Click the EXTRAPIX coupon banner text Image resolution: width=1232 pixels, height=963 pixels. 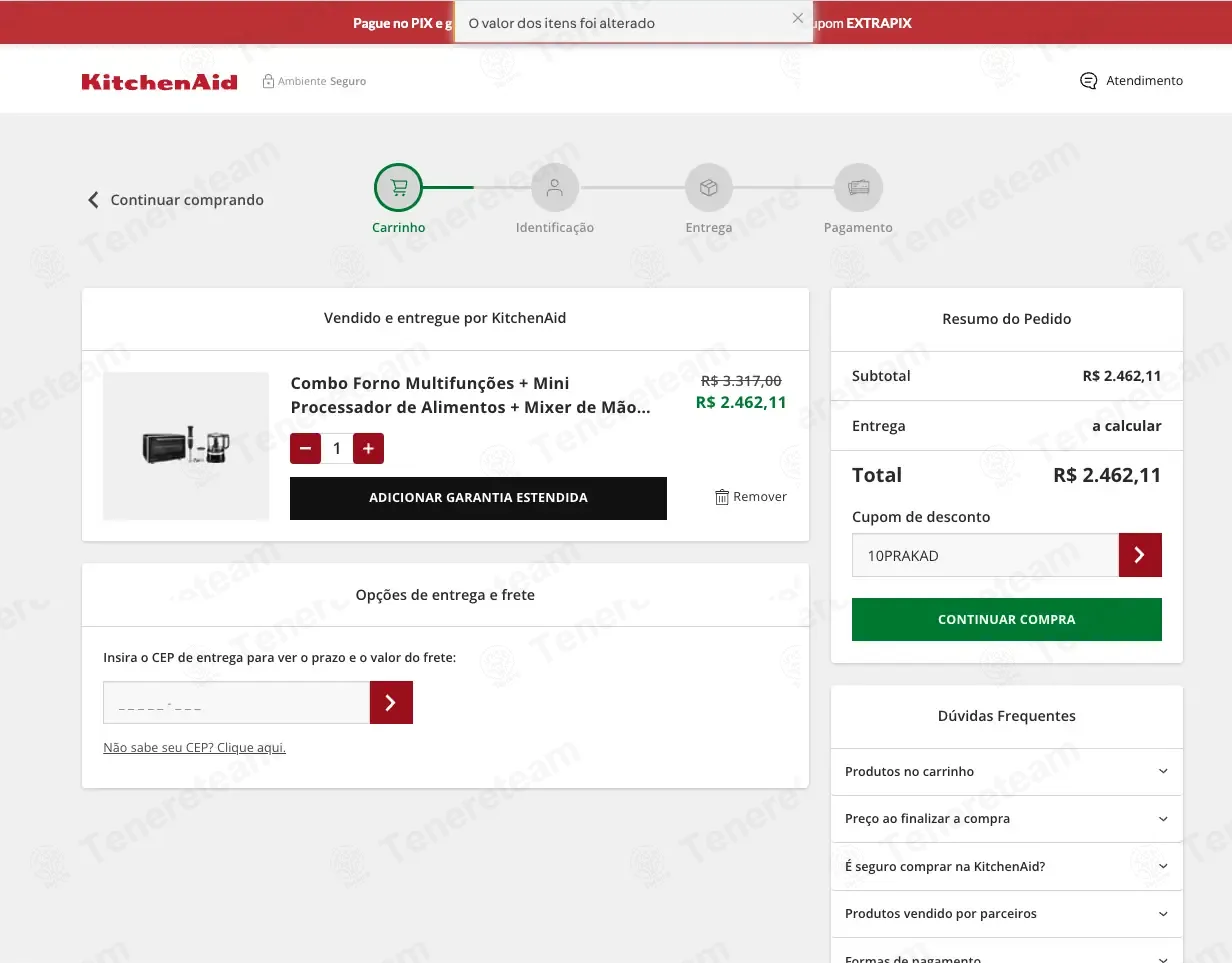click(x=878, y=23)
